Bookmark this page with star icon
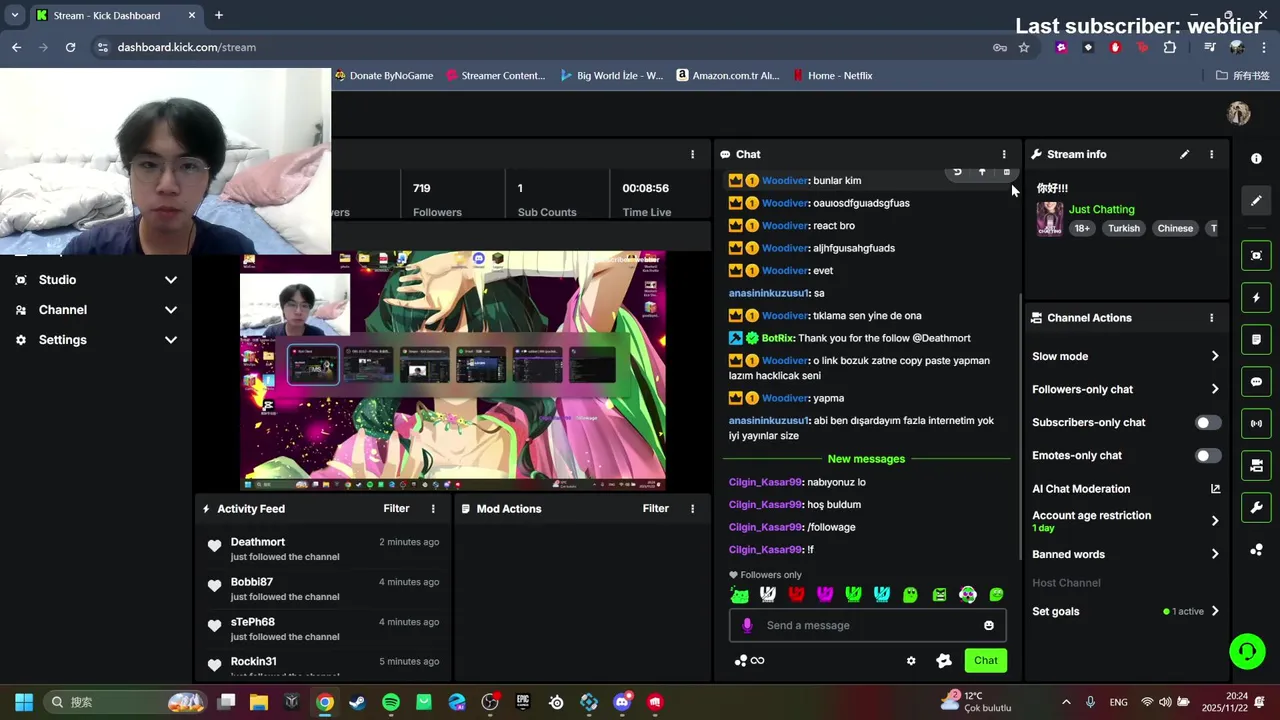1280x720 pixels. 1024,47
